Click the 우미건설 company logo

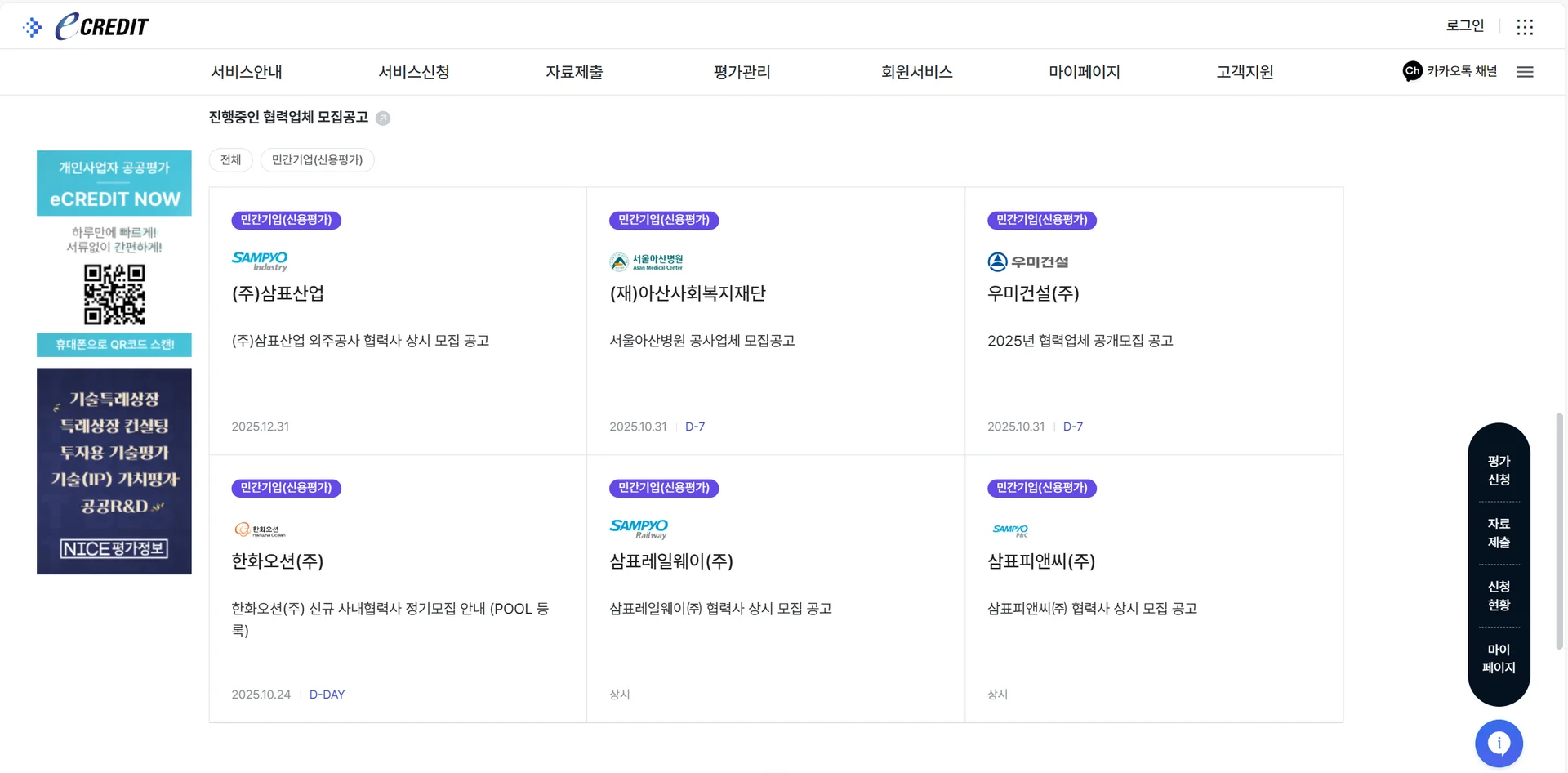click(x=1027, y=261)
